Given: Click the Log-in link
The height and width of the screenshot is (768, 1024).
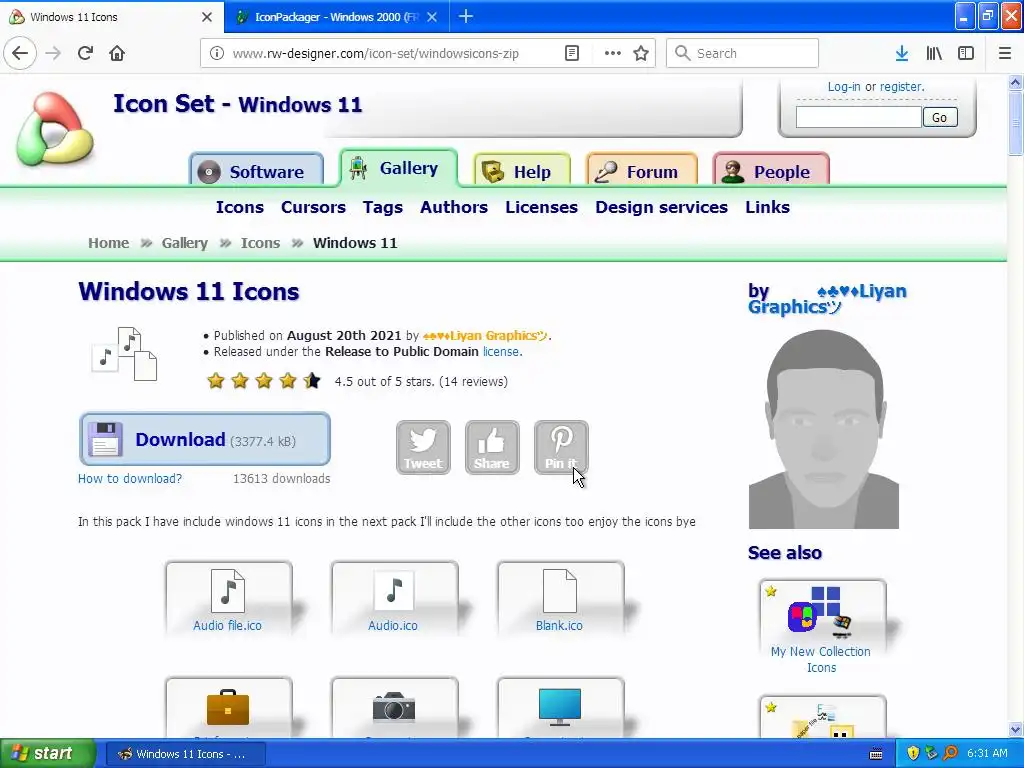Looking at the screenshot, I should coord(844,87).
